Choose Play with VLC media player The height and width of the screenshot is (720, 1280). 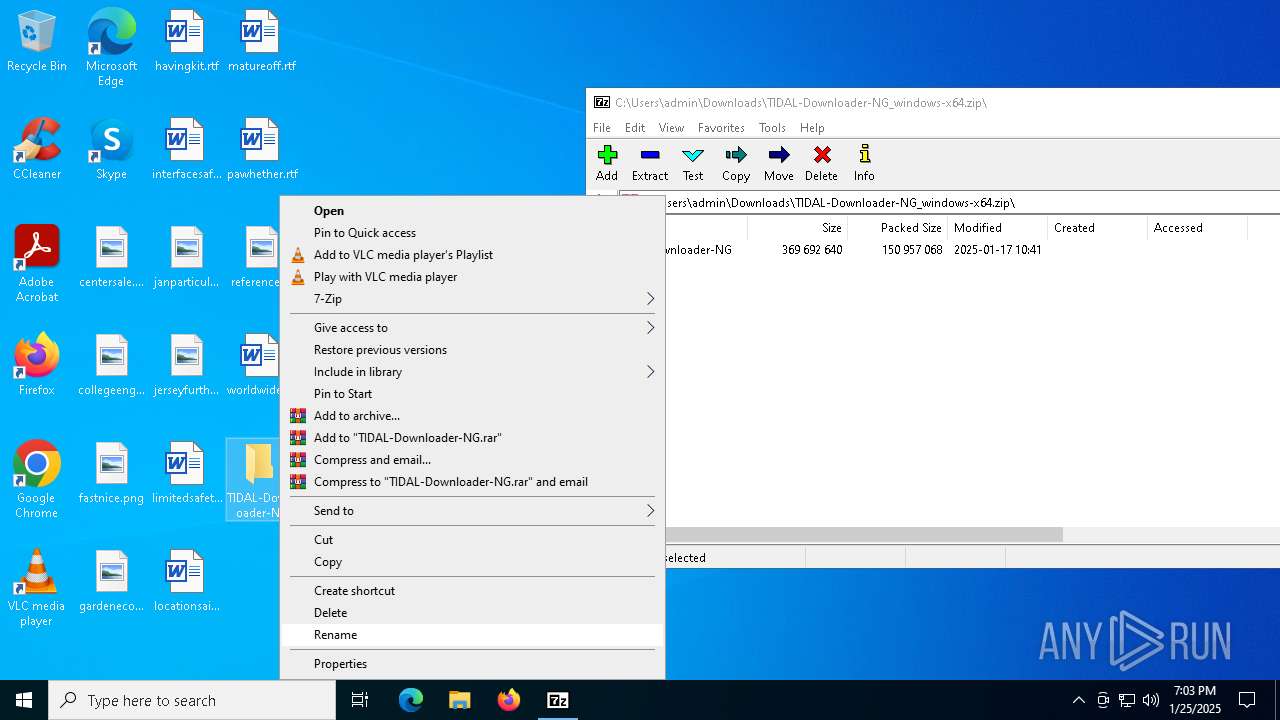[472, 277]
